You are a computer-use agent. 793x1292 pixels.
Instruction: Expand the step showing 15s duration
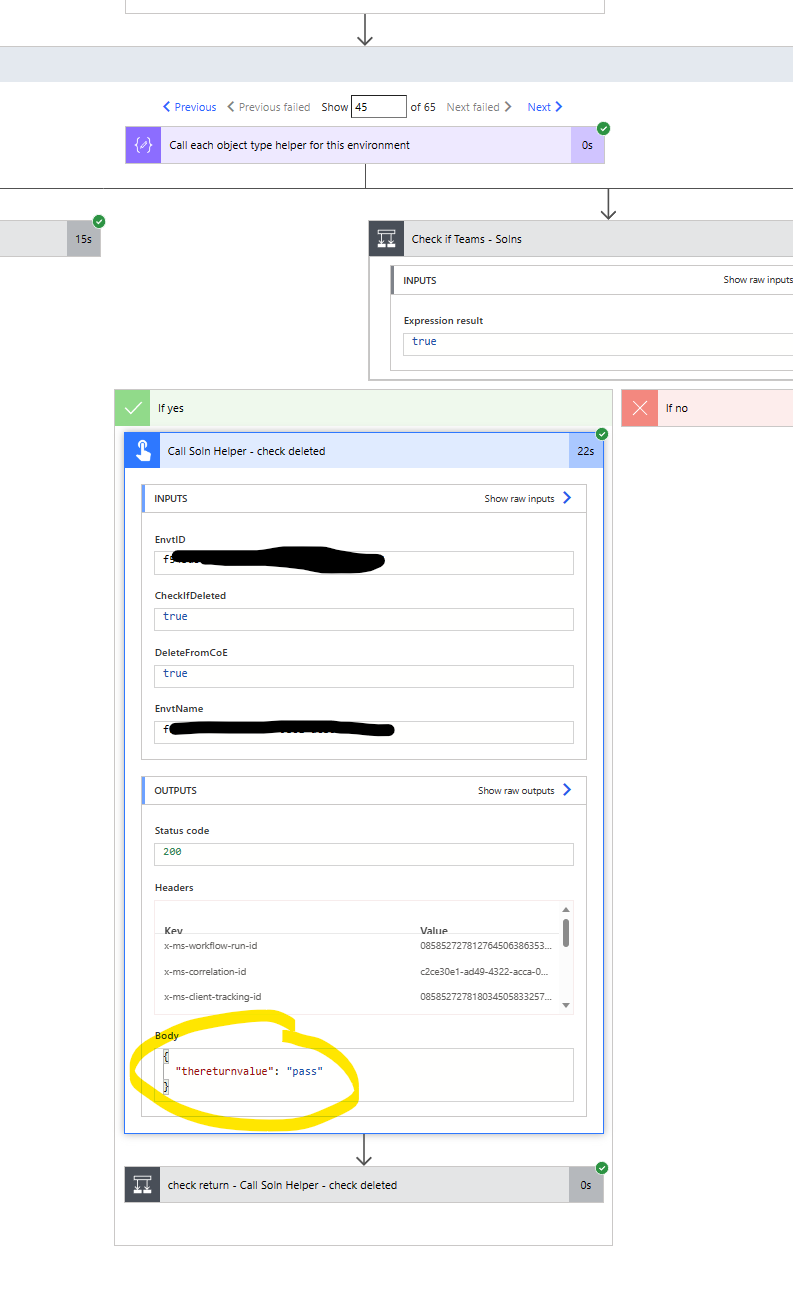pyautogui.click(x=50, y=239)
